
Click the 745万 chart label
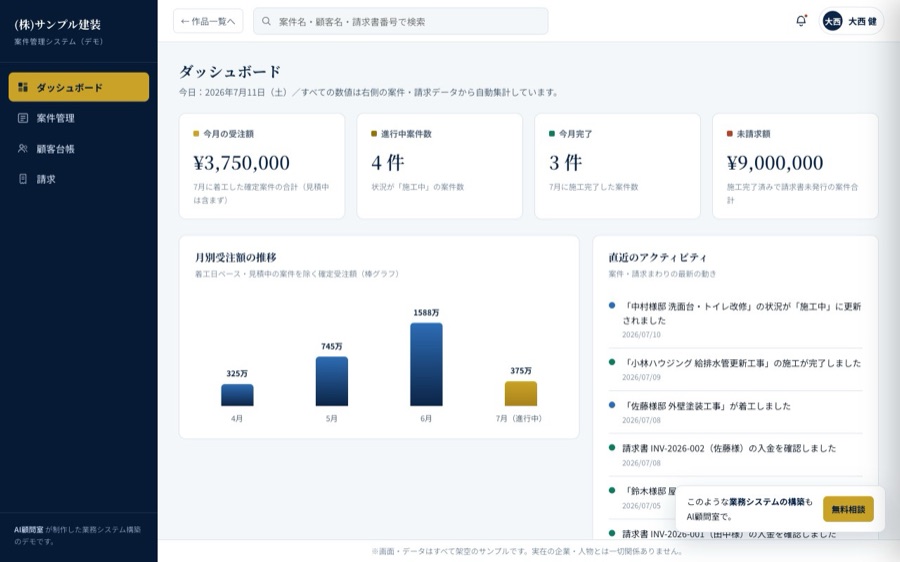click(x=332, y=347)
